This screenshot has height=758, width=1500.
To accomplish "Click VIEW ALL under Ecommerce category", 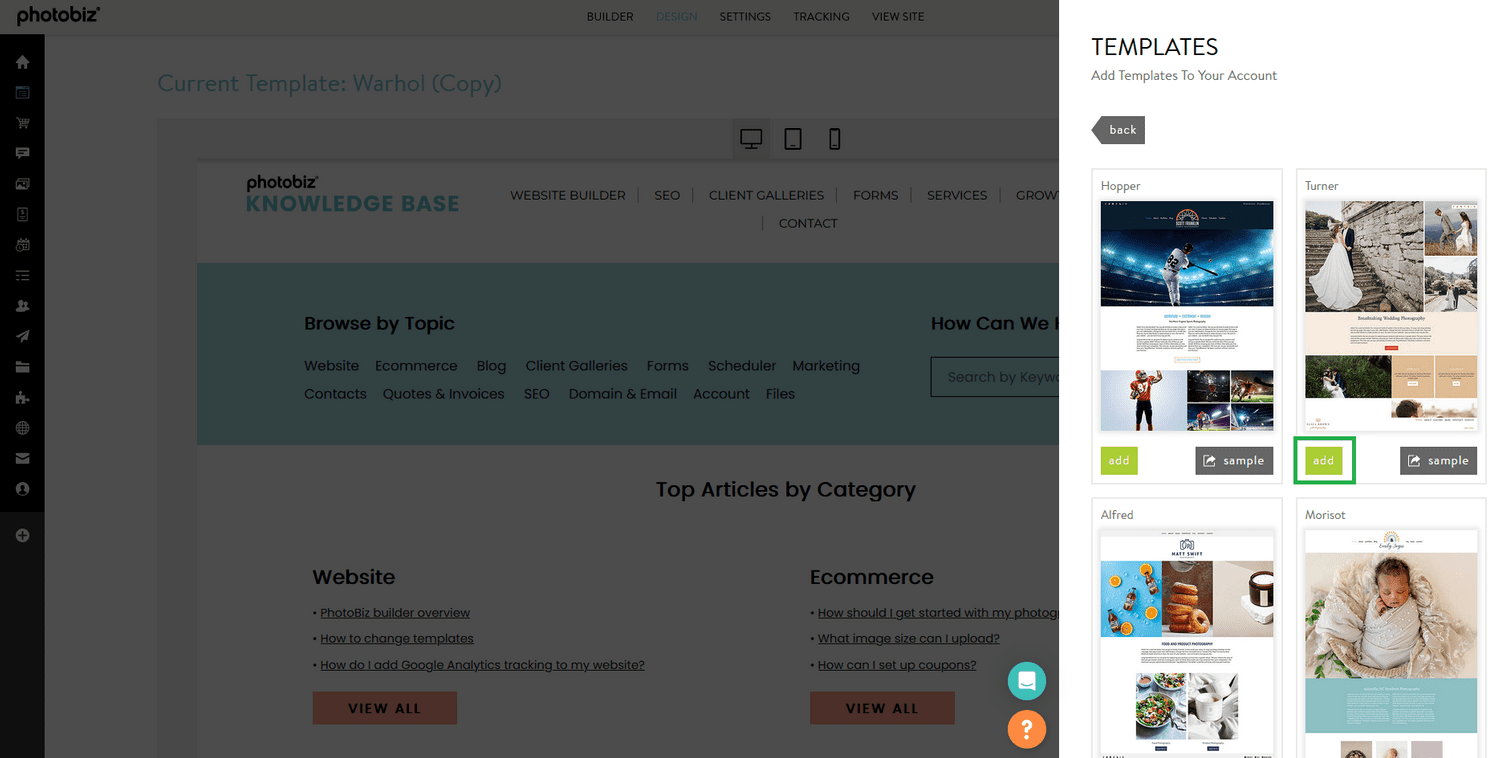I will (882, 708).
